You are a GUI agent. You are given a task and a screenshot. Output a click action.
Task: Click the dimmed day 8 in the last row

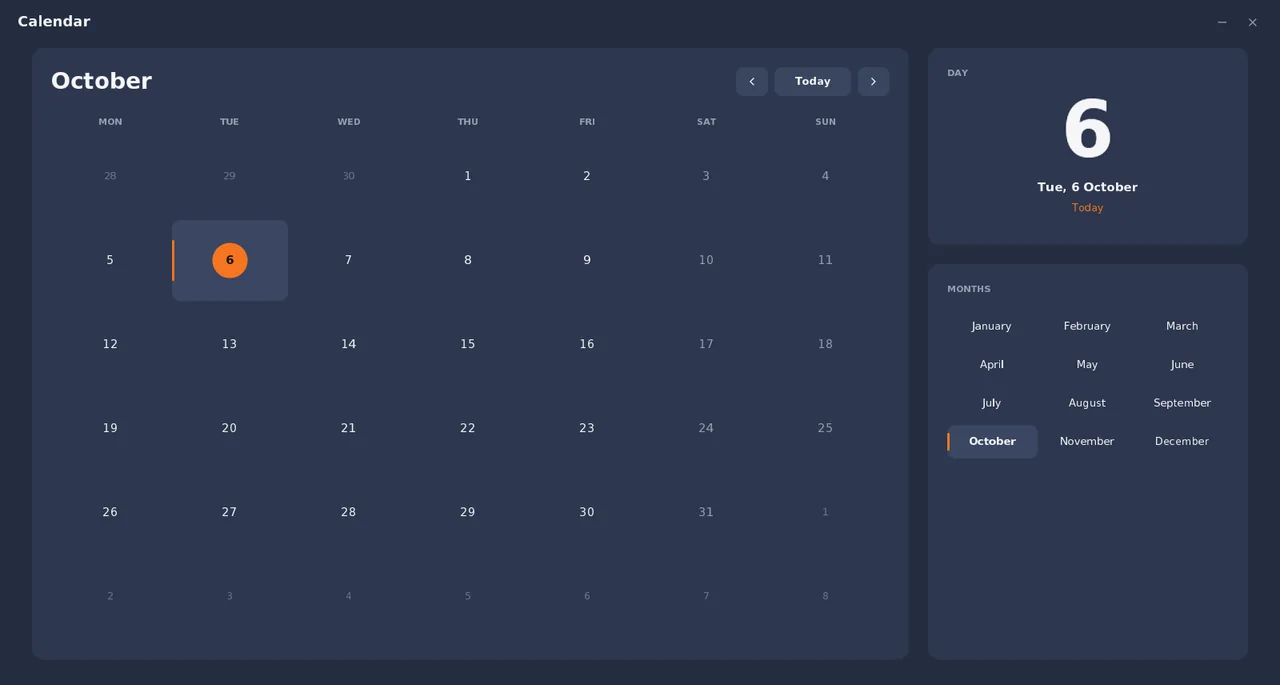click(825, 596)
